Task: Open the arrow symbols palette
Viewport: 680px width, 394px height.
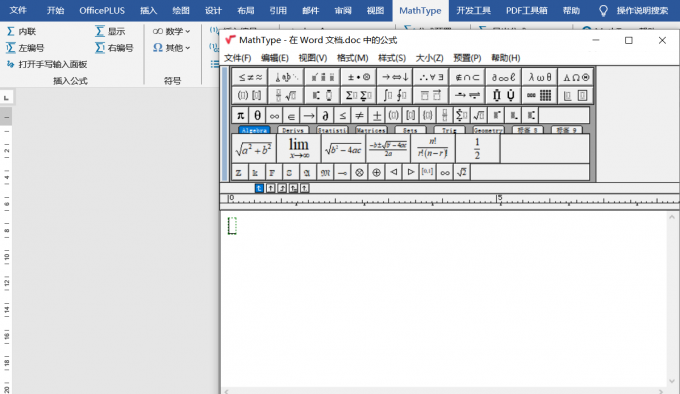Action: (395, 77)
